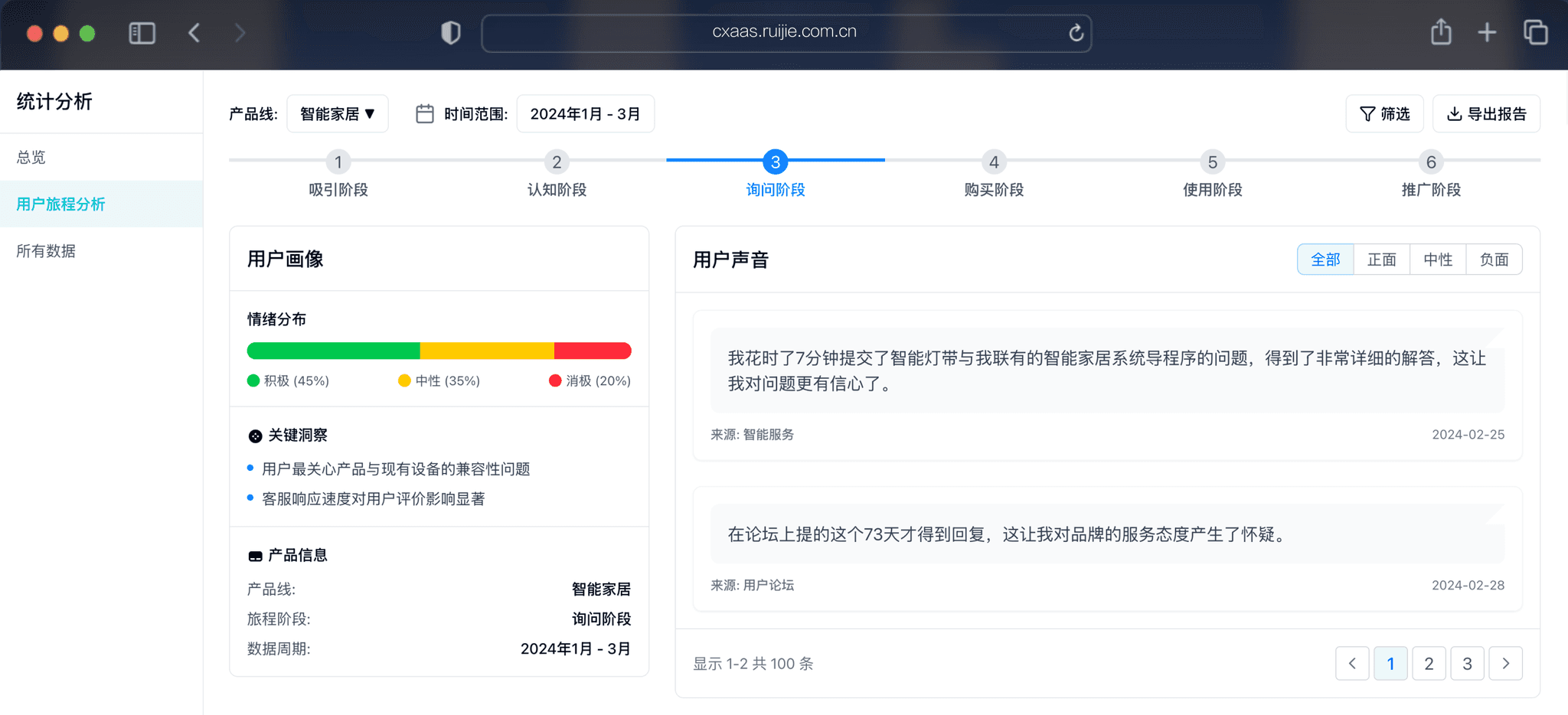Open 所有数据 in the sidebar
1568x715 pixels.
(101, 250)
